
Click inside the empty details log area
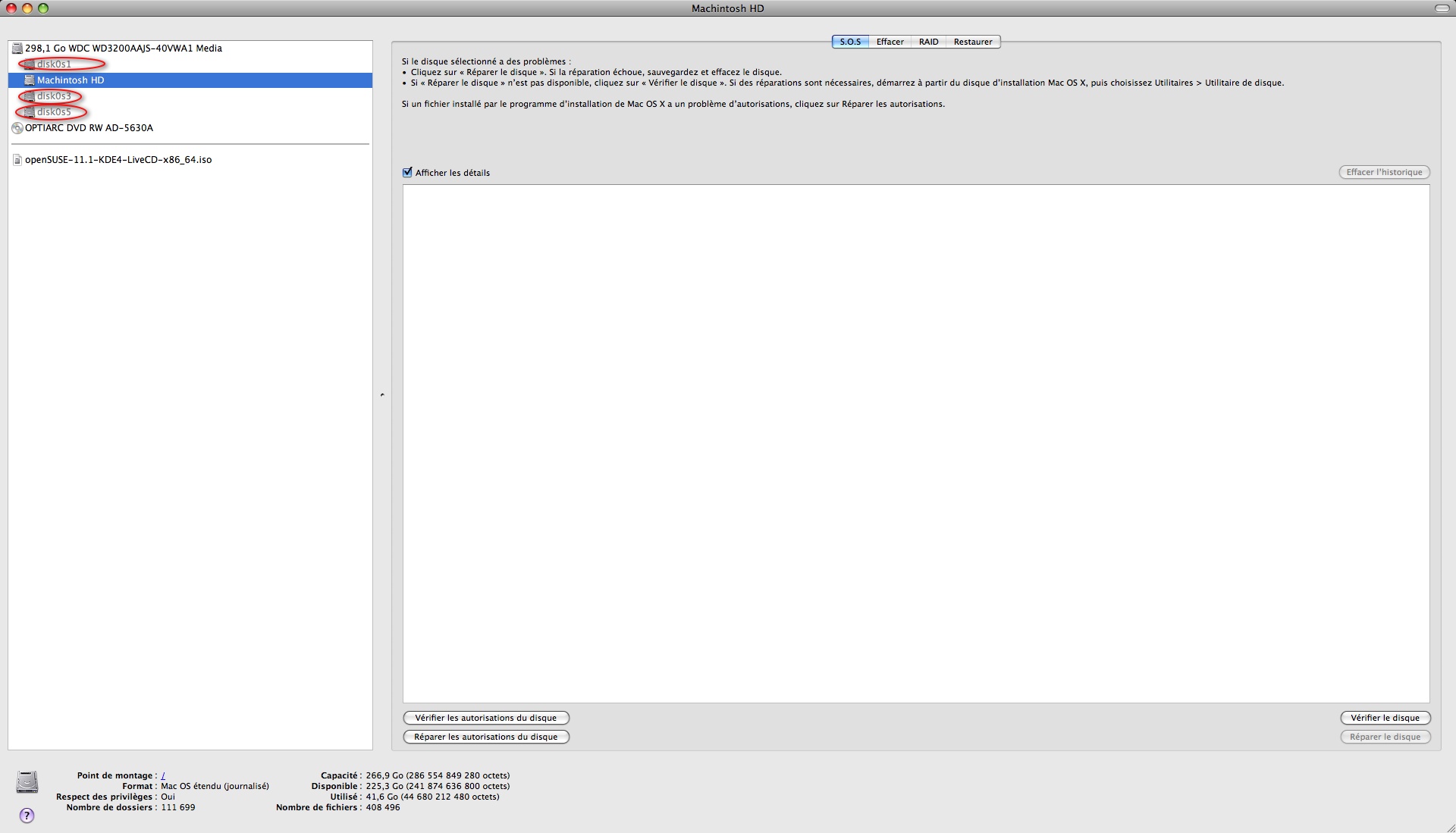click(x=916, y=443)
